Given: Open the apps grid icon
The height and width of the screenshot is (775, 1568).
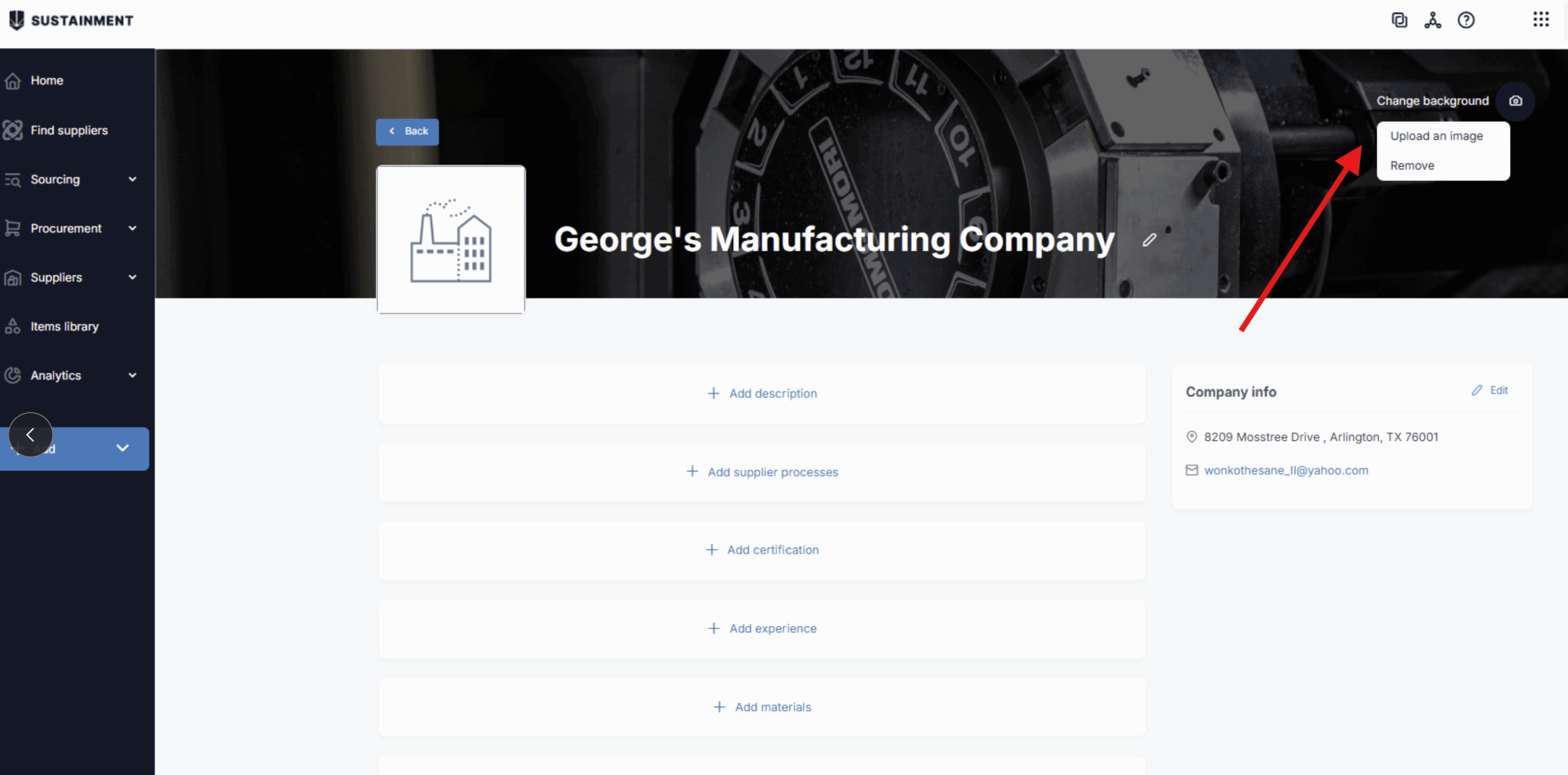Looking at the screenshot, I should point(1540,20).
